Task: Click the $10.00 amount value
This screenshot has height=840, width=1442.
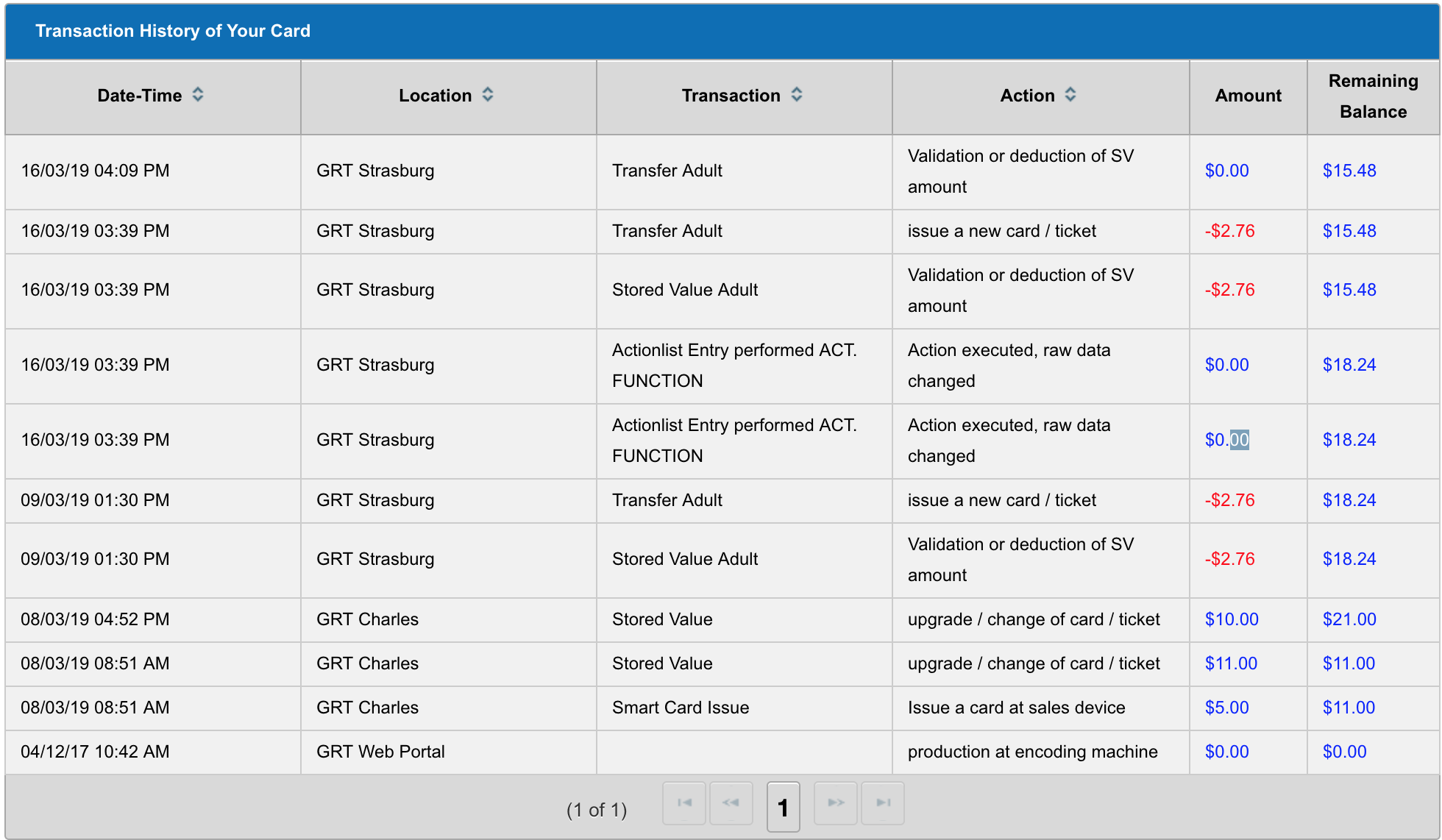Action: tap(1232, 619)
